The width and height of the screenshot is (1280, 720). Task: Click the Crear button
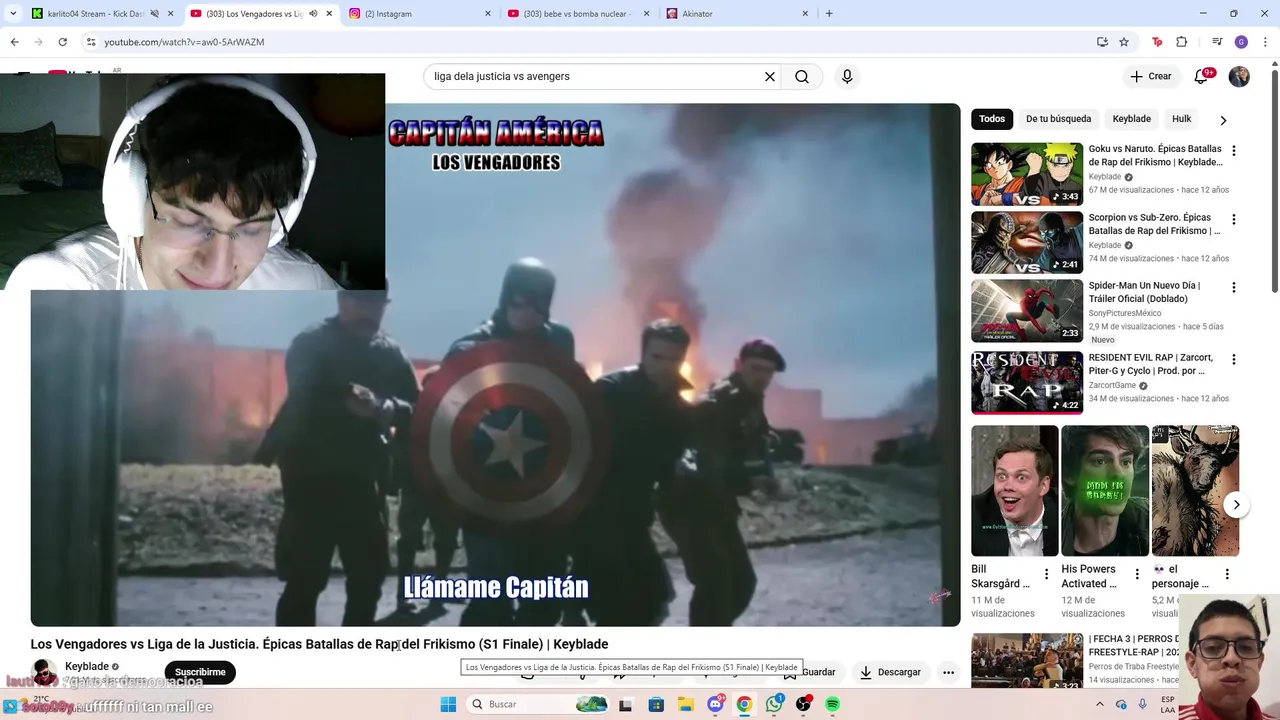(x=1151, y=76)
